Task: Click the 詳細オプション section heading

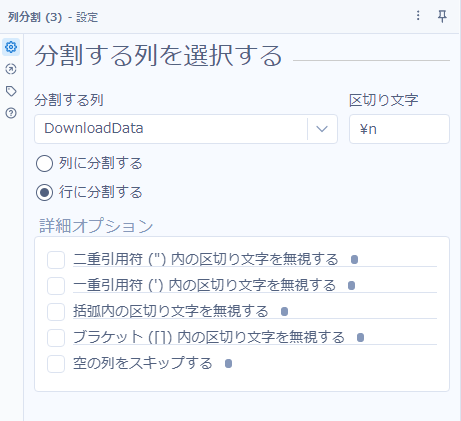Action: pos(96,226)
